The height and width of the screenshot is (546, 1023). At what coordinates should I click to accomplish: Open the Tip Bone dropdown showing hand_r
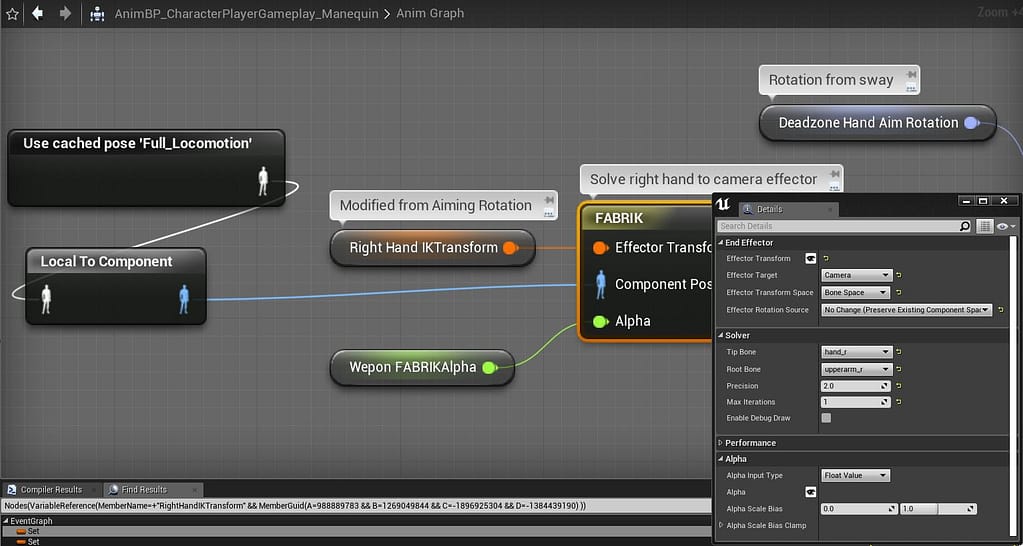tap(856, 352)
